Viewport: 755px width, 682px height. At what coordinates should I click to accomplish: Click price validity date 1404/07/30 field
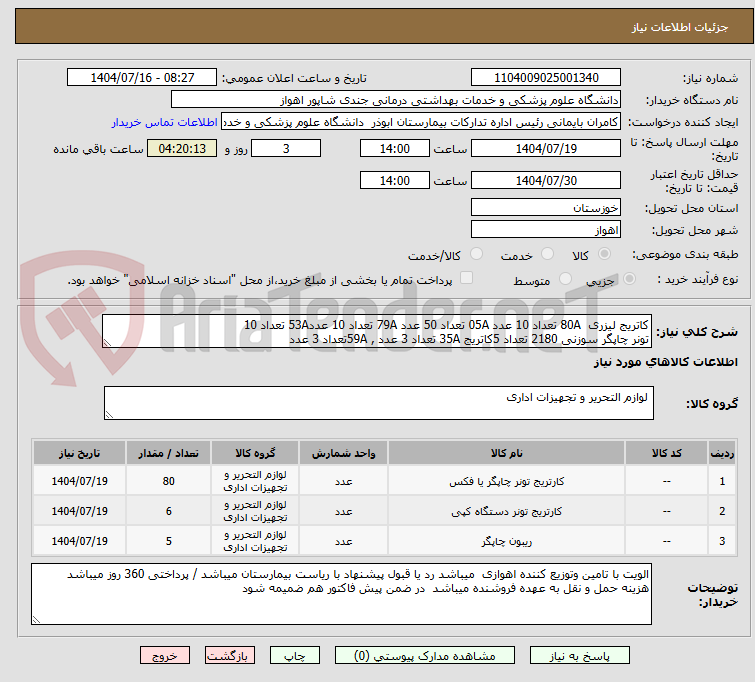tap(546, 181)
